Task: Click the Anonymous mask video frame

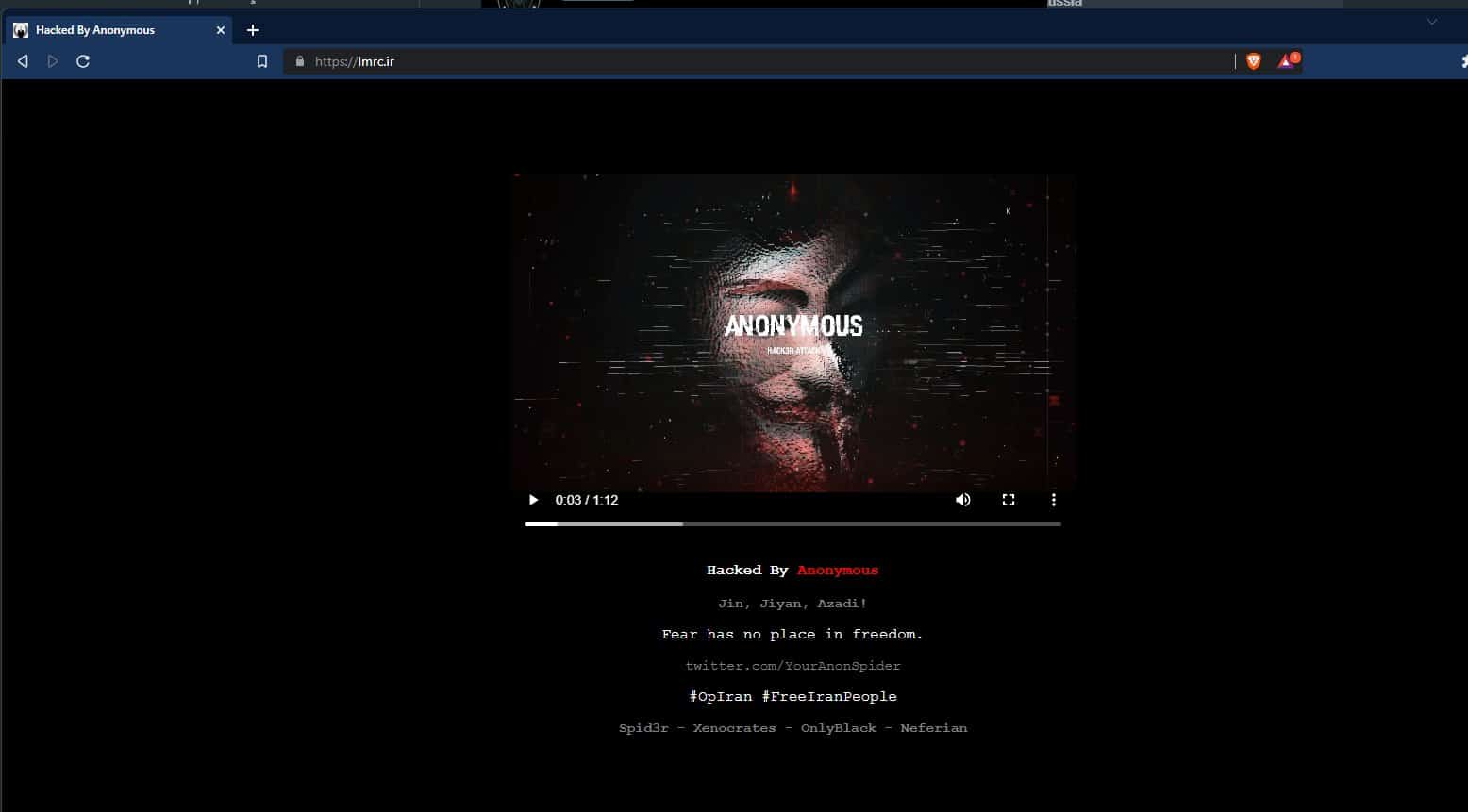Action: 793,331
